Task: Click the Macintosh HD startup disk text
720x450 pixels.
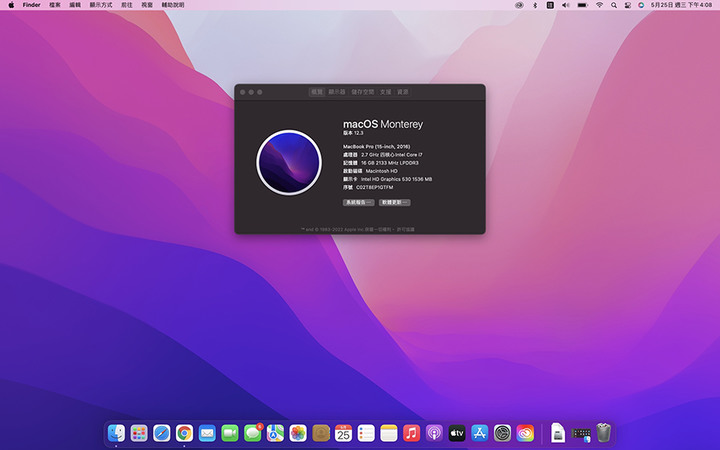Action: pyautogui.click(x=382, y=171)
